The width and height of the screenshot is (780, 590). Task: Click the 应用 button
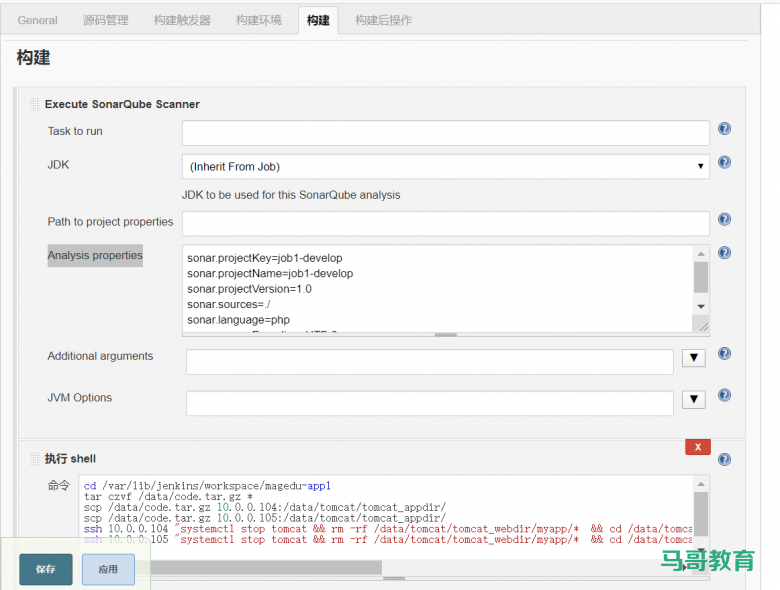point(108,569)
